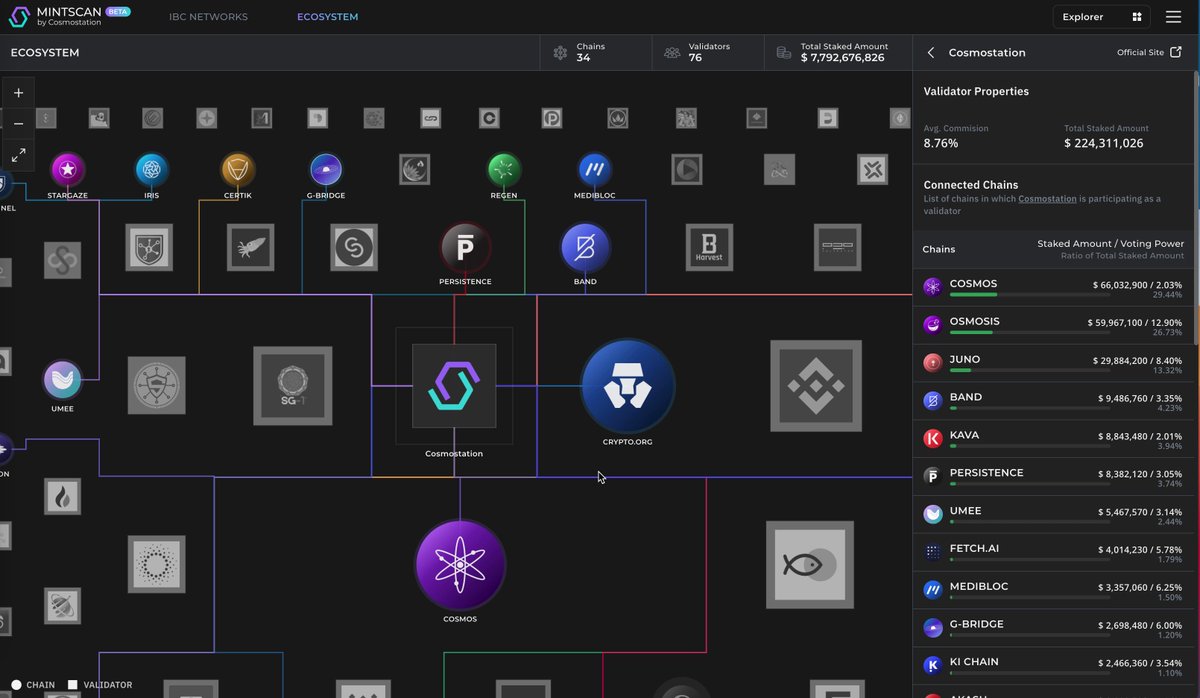1200x698 pixels.
Task: Go back from Cosmostation panel
Action: [931, 53]
